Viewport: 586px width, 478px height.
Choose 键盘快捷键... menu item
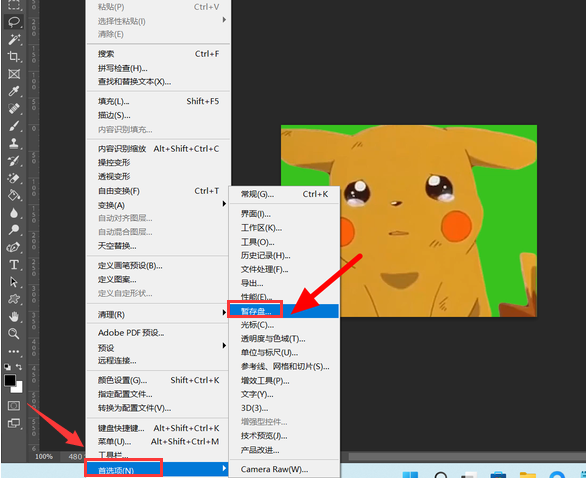[158, 428]
